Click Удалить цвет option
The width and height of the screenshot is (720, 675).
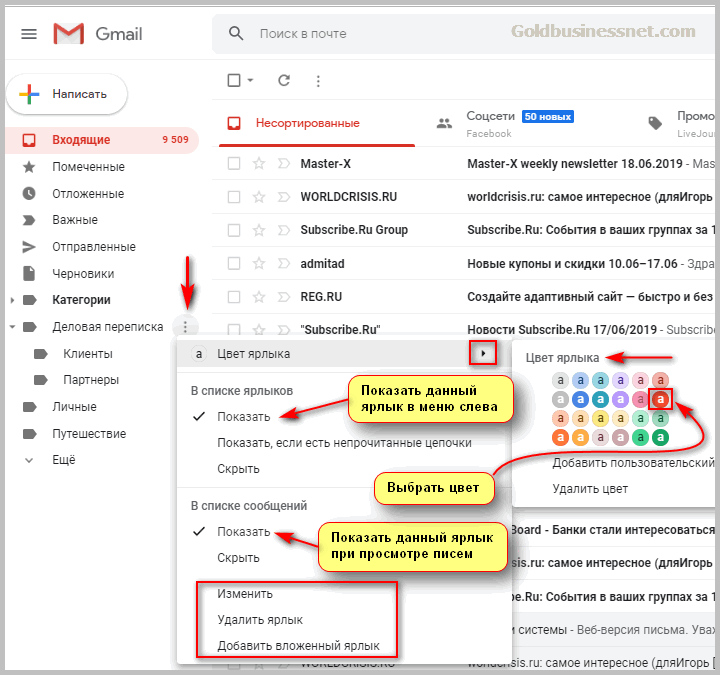point(590,489)
